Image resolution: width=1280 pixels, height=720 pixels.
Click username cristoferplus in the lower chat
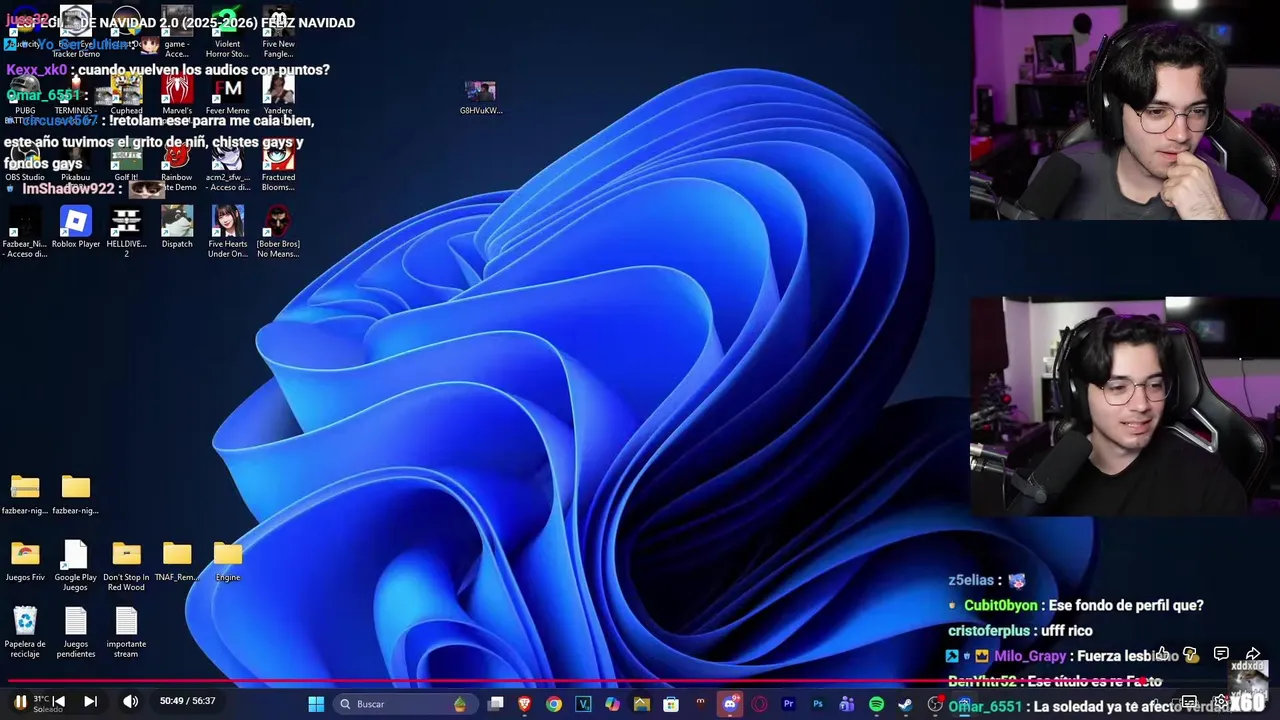[x=988, y=630]
